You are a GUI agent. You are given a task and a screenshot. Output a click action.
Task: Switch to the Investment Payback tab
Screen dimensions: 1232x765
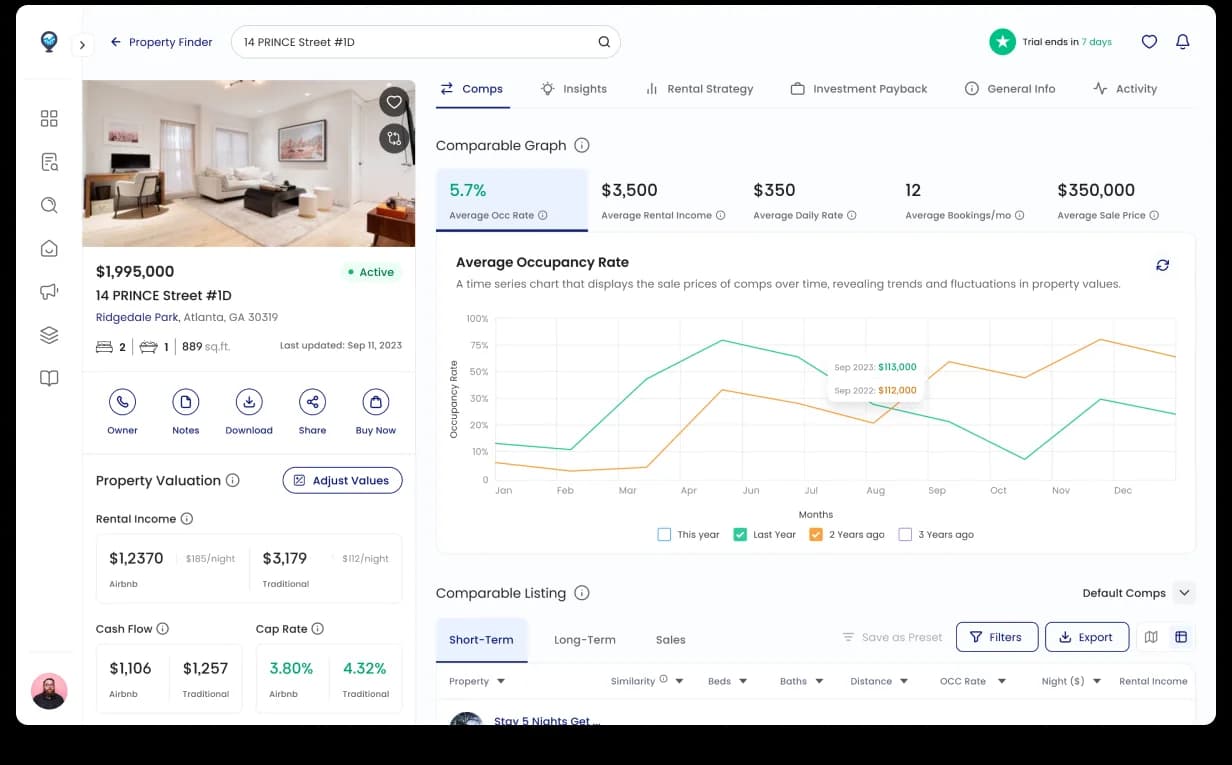(859, 89)
